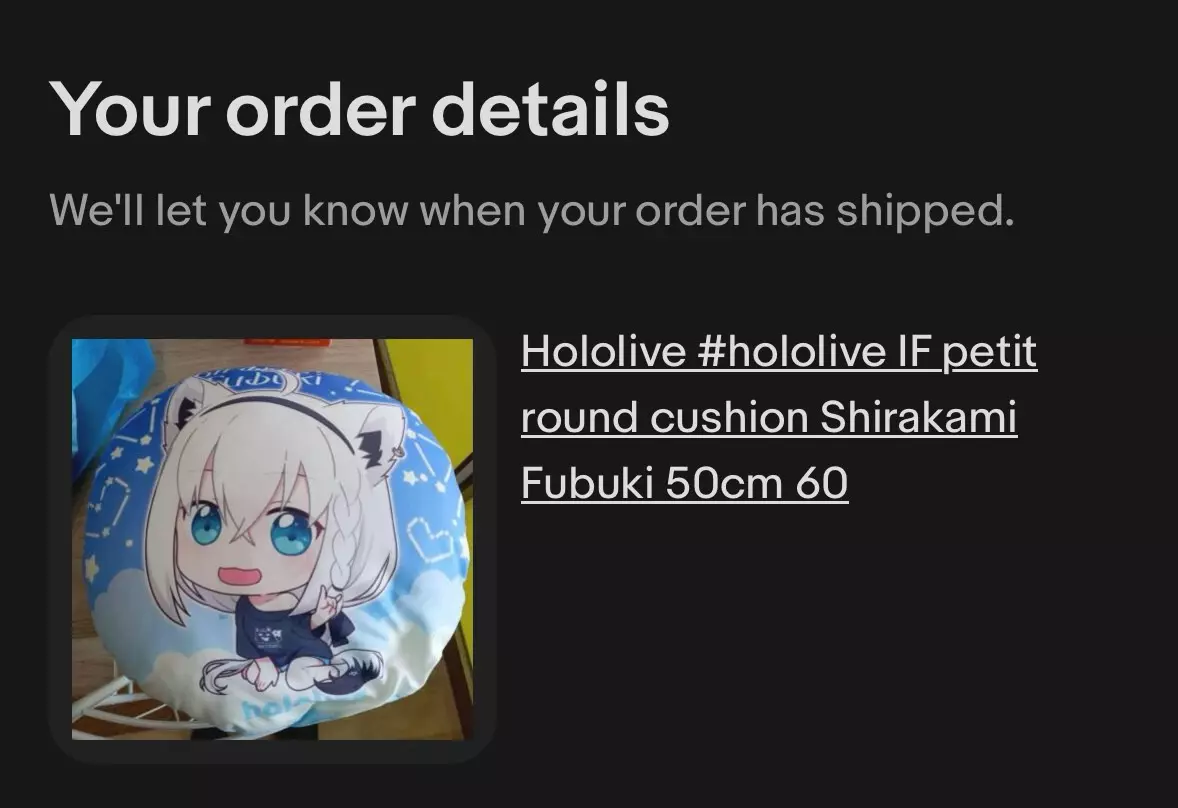Click the Shirakami Fubuki cushion product thumbnail
The height and width of the screenshot is (808, 1178).
pyautogui.click(x=272, y=539)
